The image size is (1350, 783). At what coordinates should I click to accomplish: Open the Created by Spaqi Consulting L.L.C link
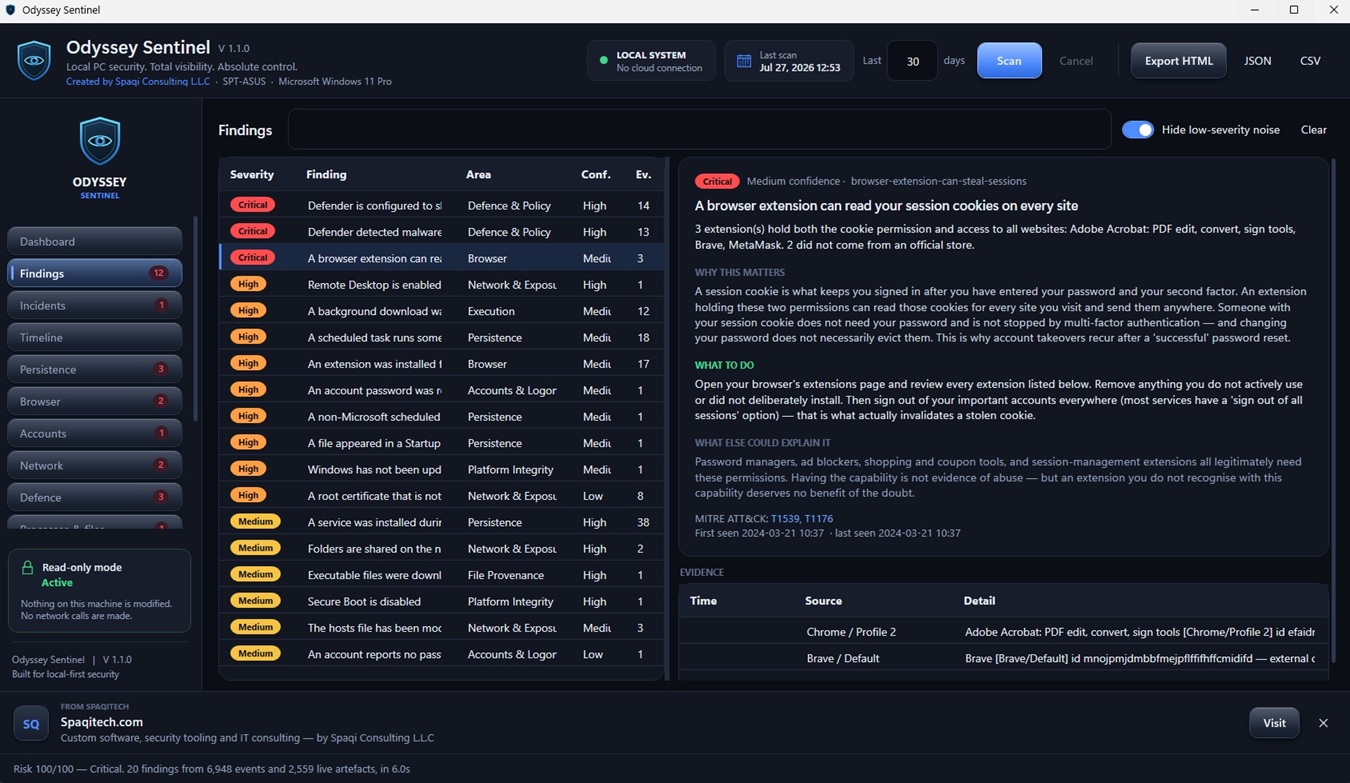(138, 81)
